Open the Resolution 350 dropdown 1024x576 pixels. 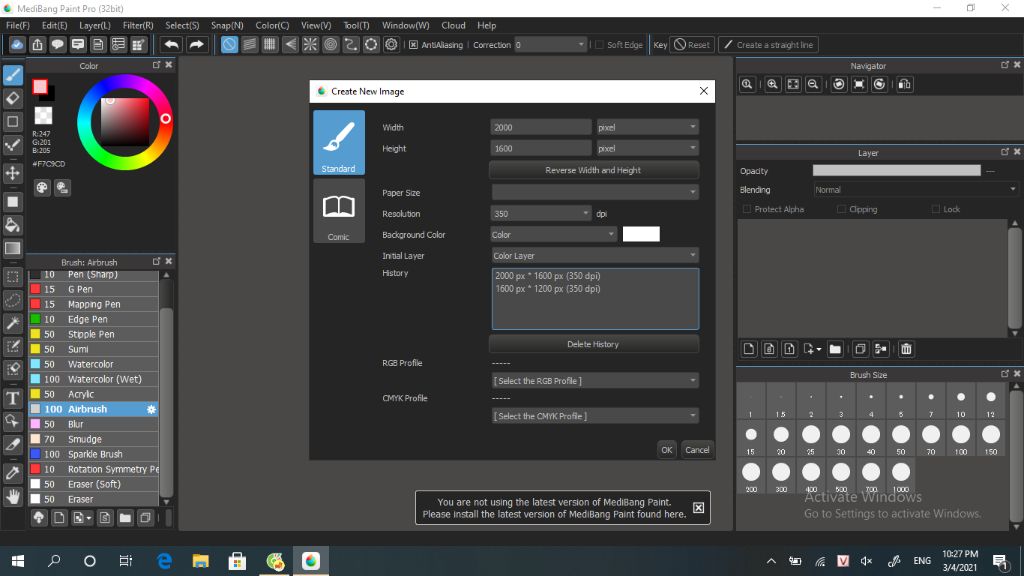541,214
